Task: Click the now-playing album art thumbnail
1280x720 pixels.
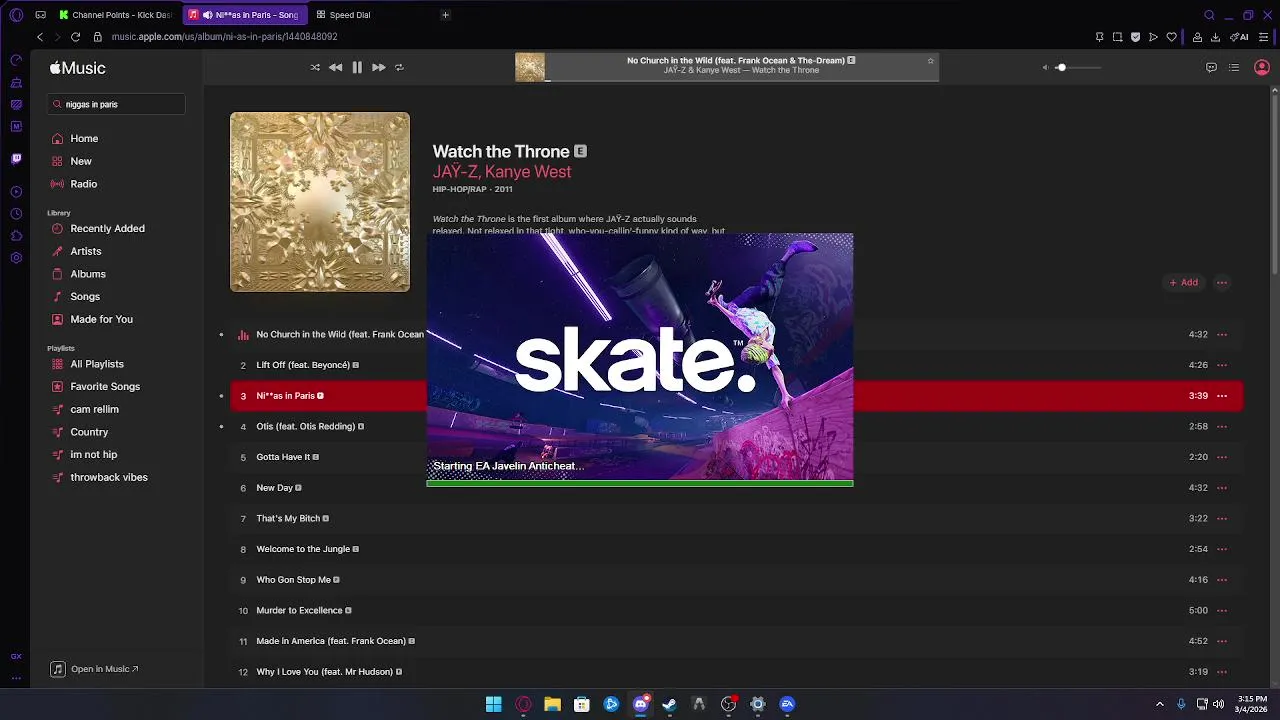Action: coord(530,67)
